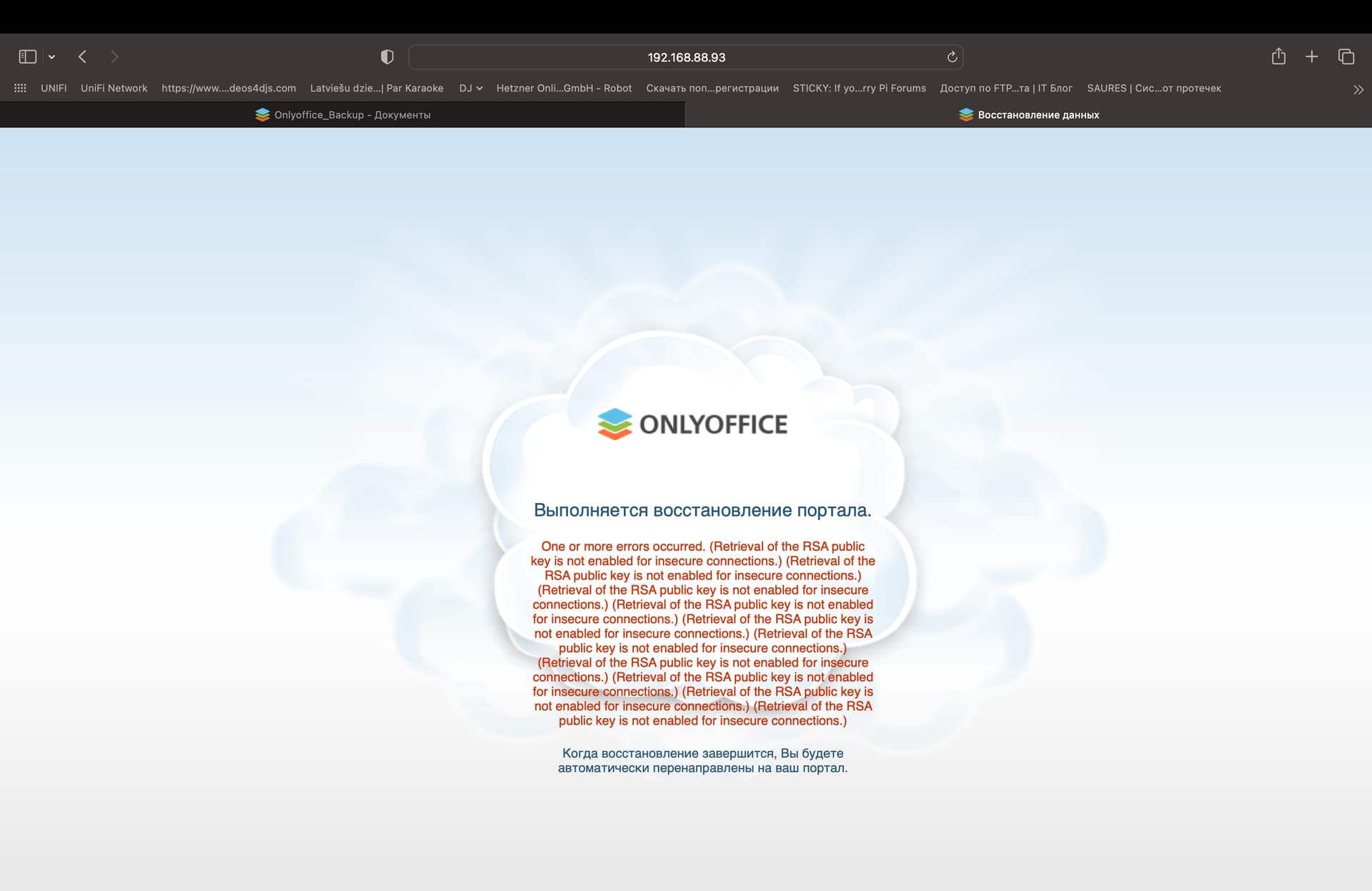Open the STICKY Raspberry Pi Forums bookmark
This screenshot has height=891, width=1372.
(x=859, y=88)
